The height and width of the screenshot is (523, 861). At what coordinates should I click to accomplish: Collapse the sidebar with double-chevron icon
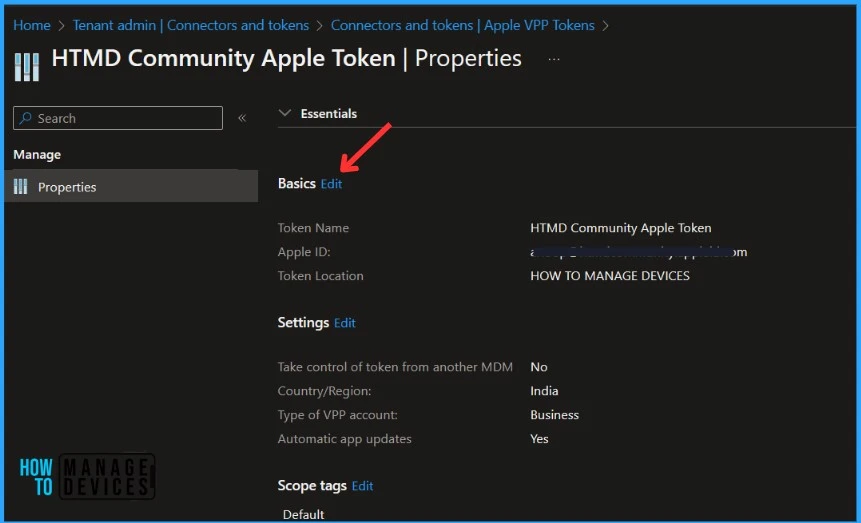(242, 118)
